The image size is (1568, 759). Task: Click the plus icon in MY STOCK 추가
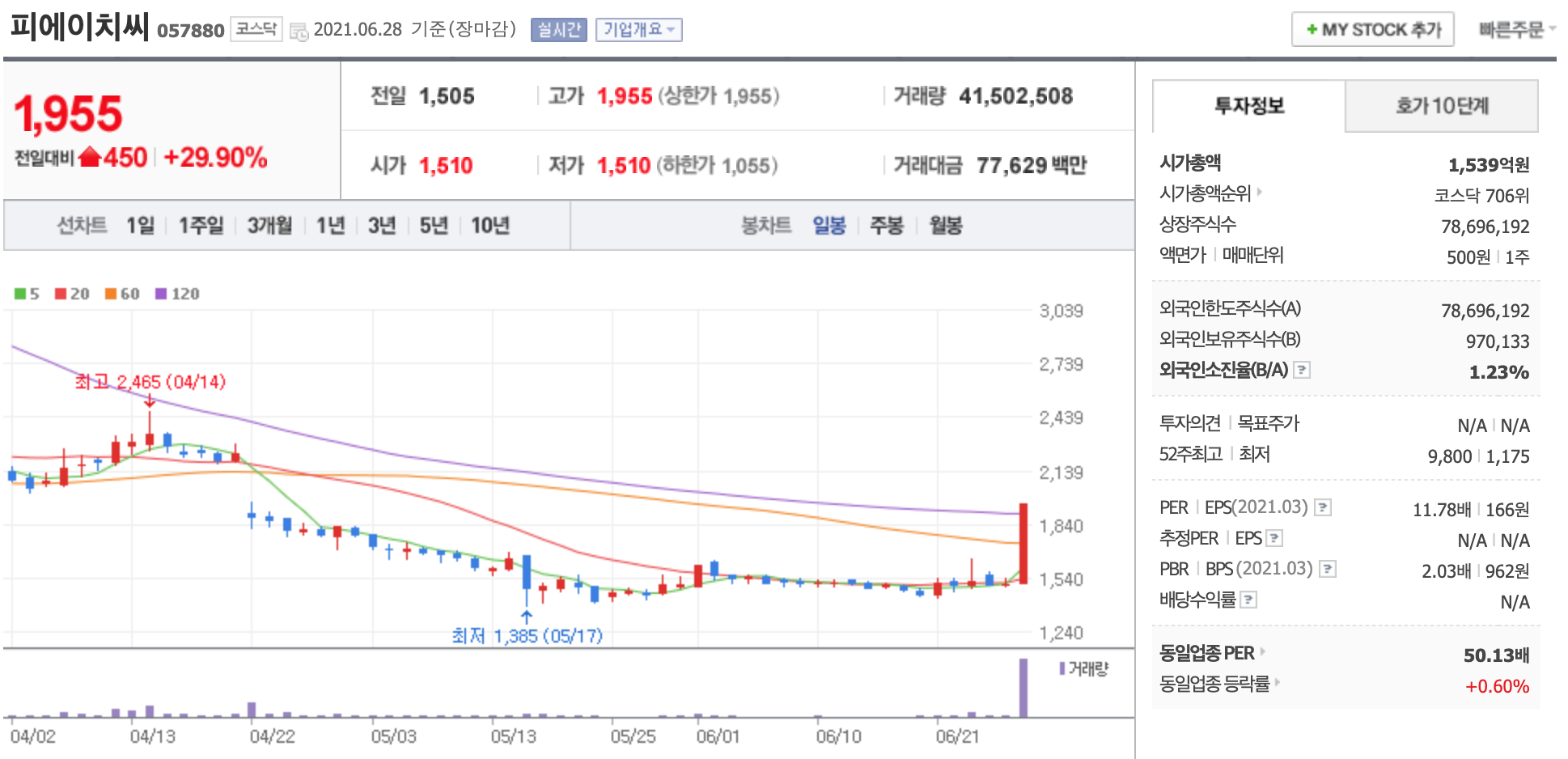click(x=1312, y=30)
